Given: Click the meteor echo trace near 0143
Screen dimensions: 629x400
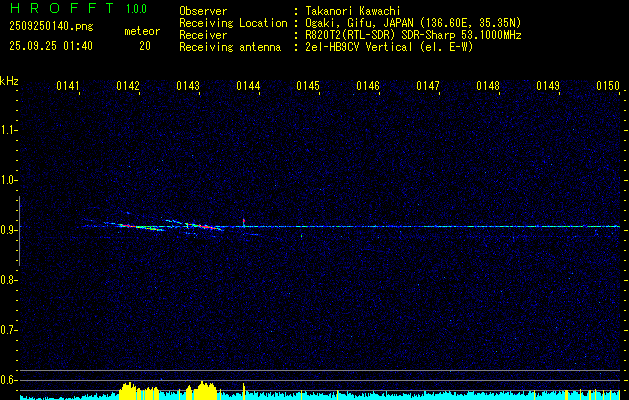Looking at the screenshot, I should [x=204, y=227].
